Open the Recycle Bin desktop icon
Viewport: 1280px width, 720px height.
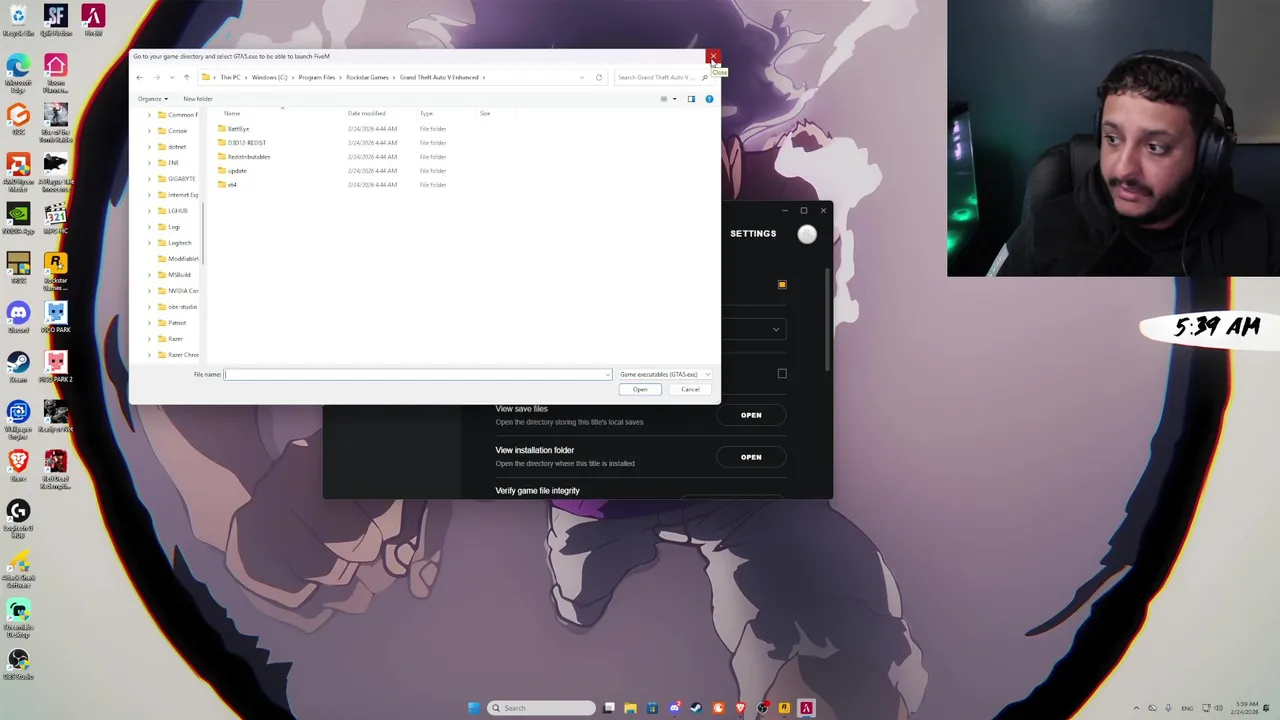coord(18,20)
